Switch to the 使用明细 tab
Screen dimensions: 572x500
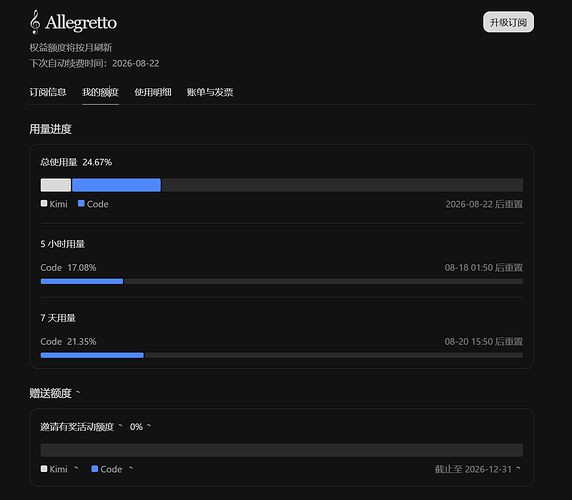coord(153,92)
